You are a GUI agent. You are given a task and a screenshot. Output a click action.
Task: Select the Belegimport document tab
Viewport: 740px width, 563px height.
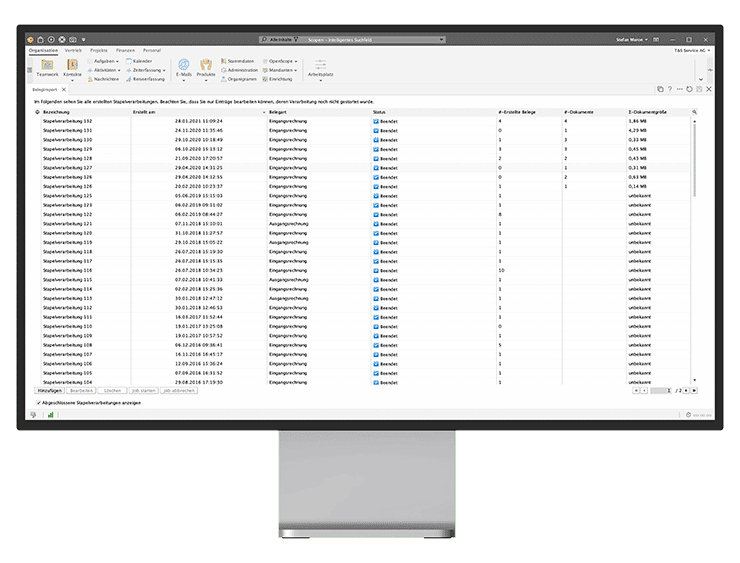[x=45, y=90]
